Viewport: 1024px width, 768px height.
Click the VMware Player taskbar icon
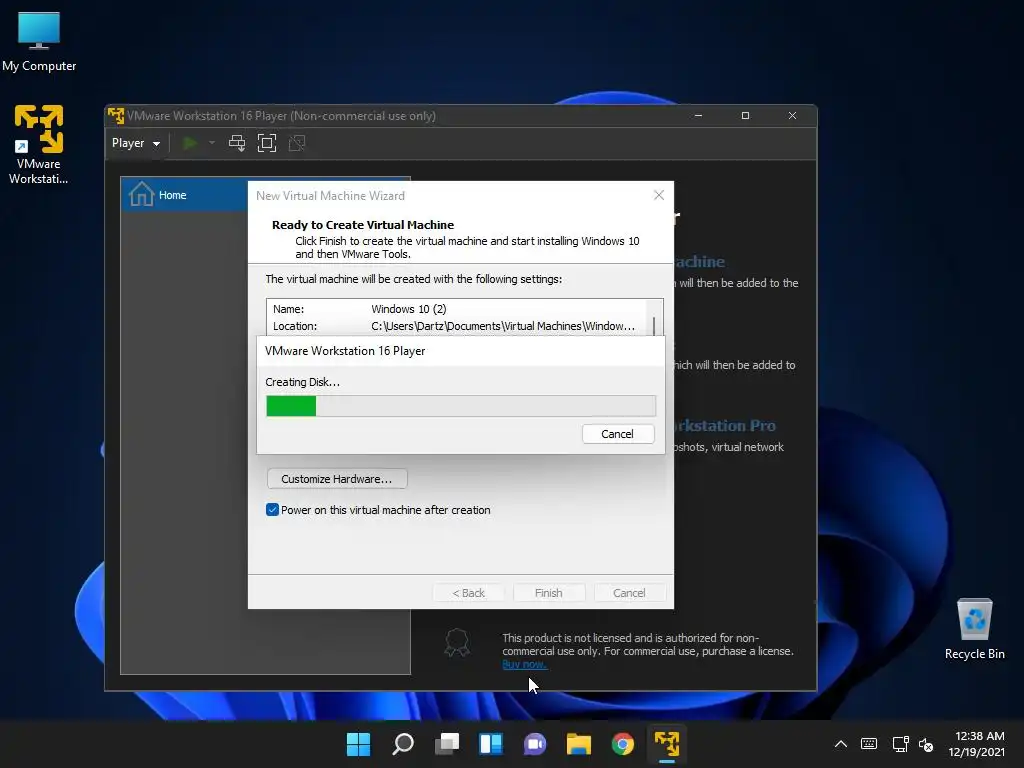(x=667, y=744)
